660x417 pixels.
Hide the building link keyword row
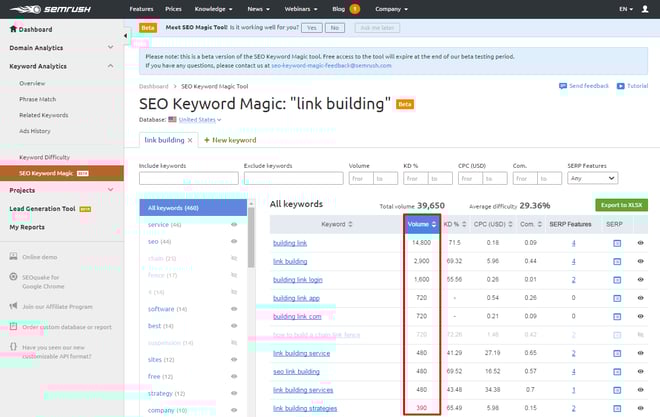[640, 243]
